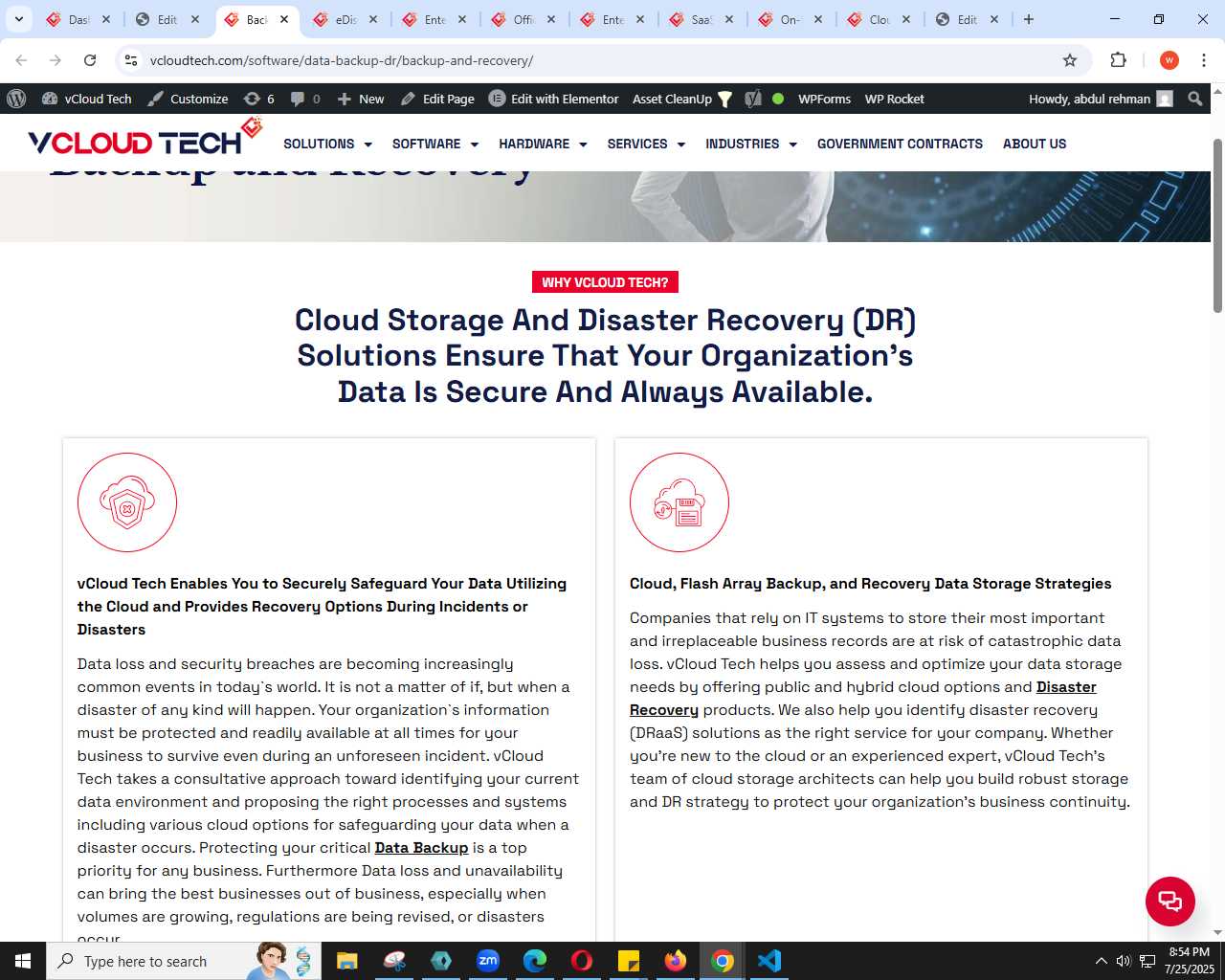
Task: Open ABOUT US menu item
Action: click(1035, 144)
